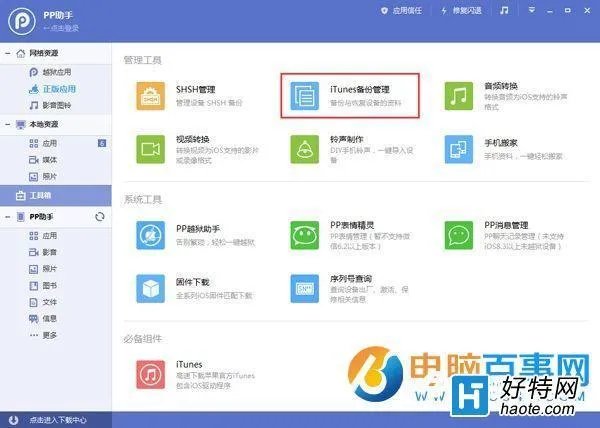This screenshot has width=600, height=428.
Task: Click the 手机搬家 title text
Action: point(501,143)
